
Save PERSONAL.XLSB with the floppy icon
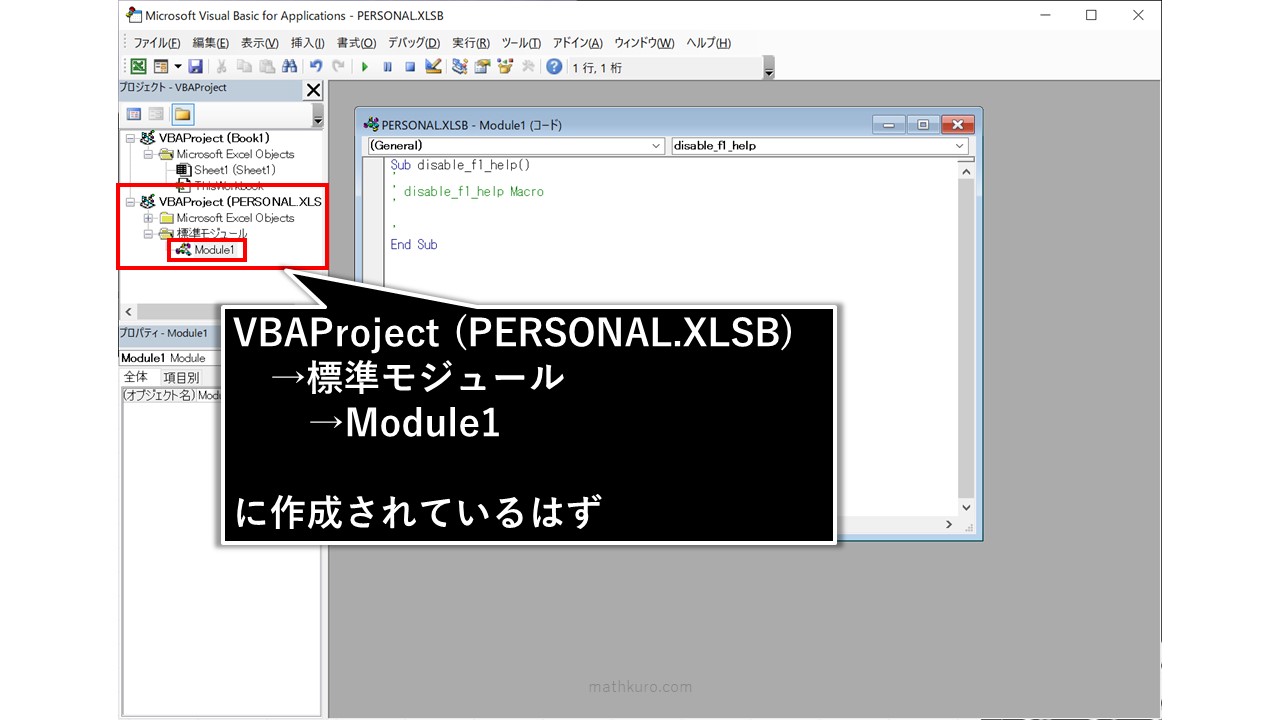tap(195, 67)
